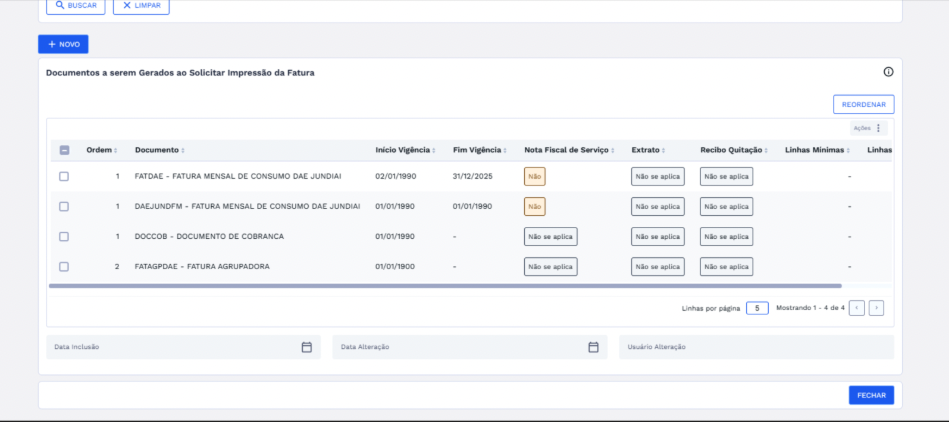
Task: Go to the next page of results
Action: (x=876, y=308)
